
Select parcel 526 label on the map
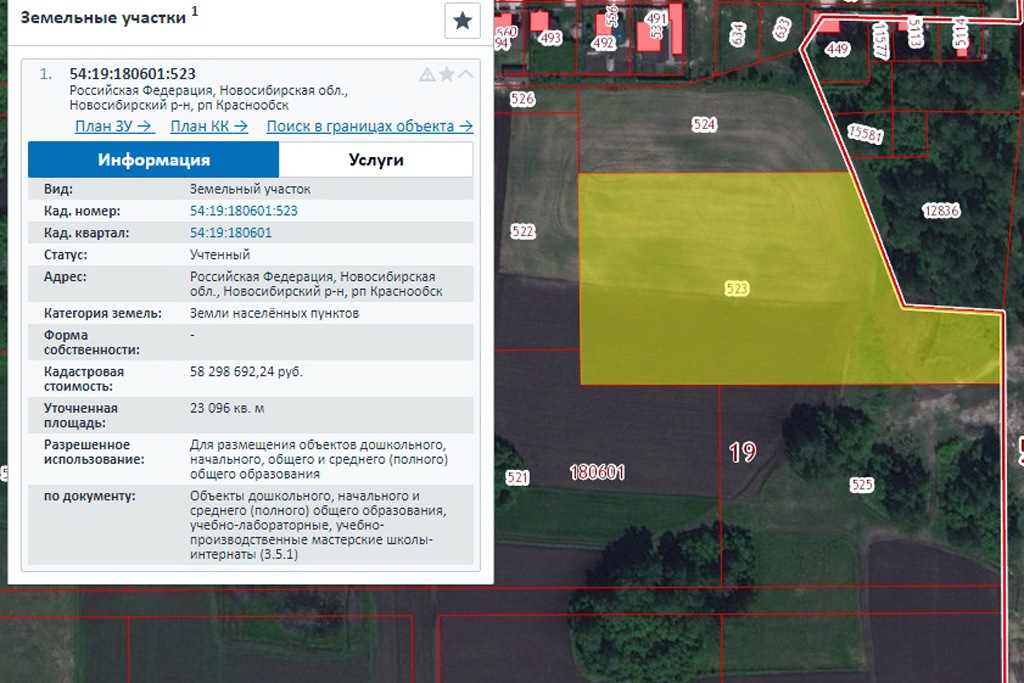tap(522, 99)
